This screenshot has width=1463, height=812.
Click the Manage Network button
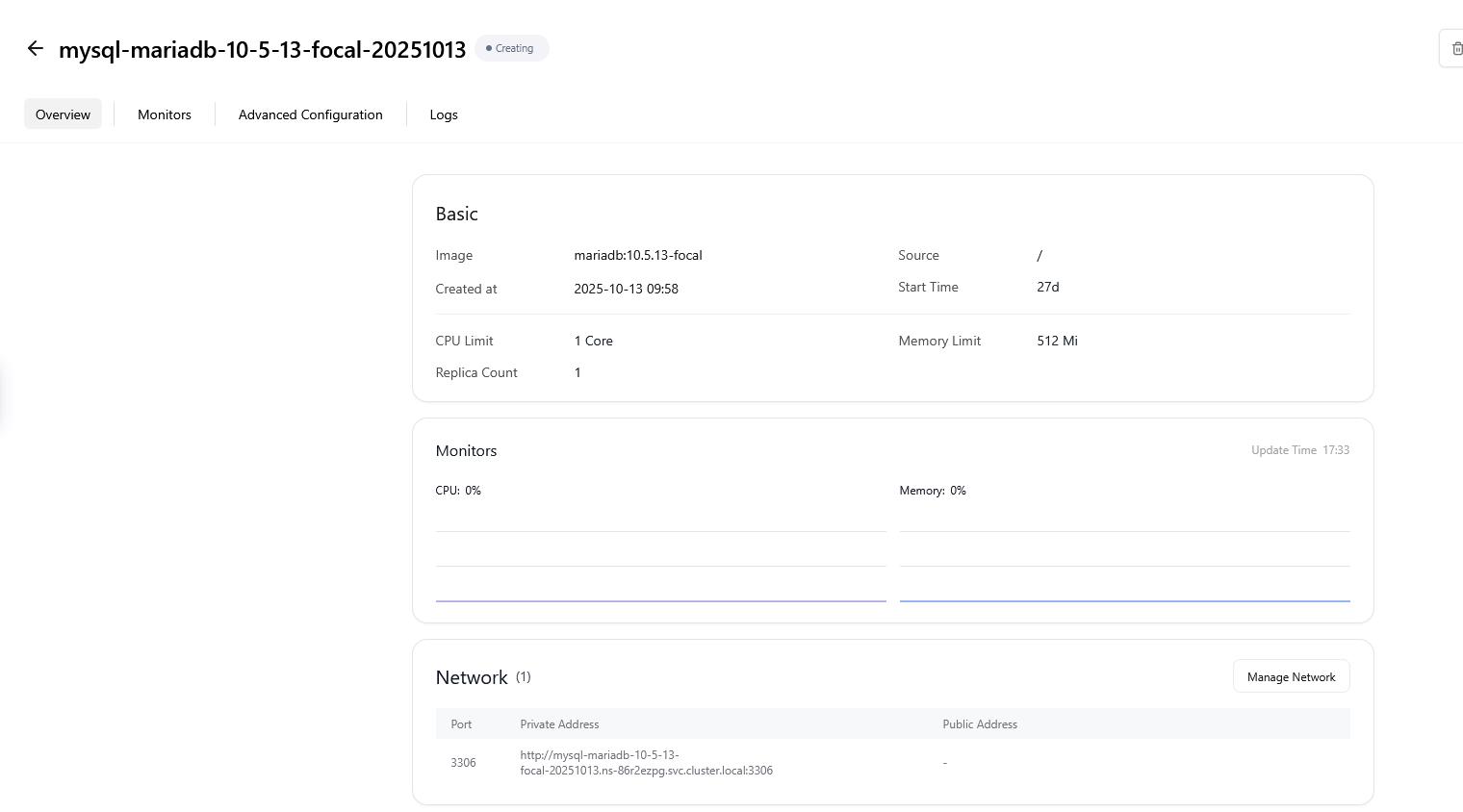(1291, 677)
